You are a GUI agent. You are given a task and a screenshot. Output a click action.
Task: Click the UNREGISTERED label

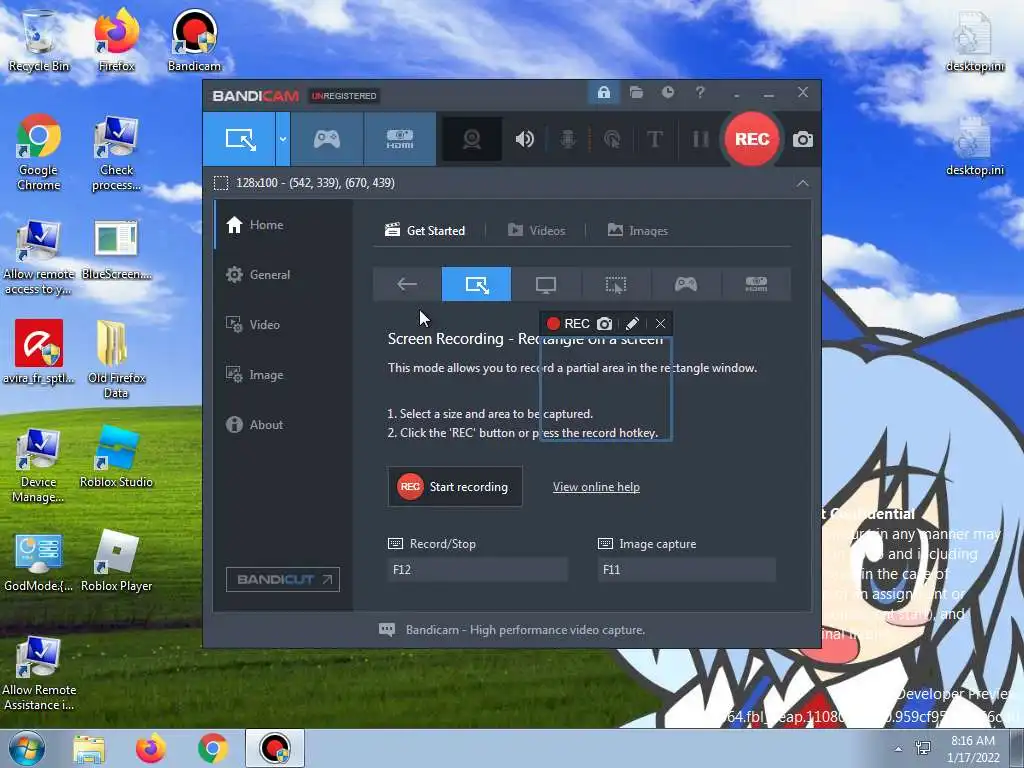(x=344, y=96)
